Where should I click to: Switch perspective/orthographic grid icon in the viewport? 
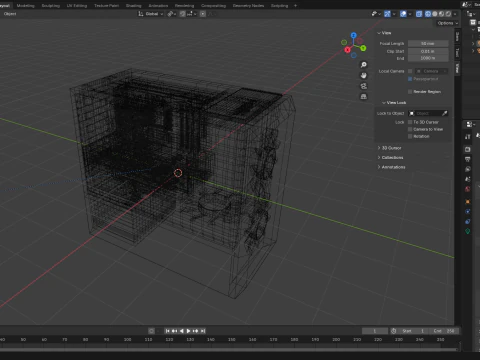364,97
